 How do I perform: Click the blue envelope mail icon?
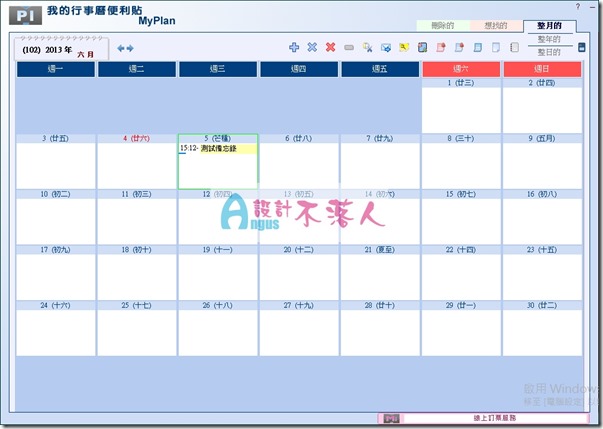click(385, 47)
